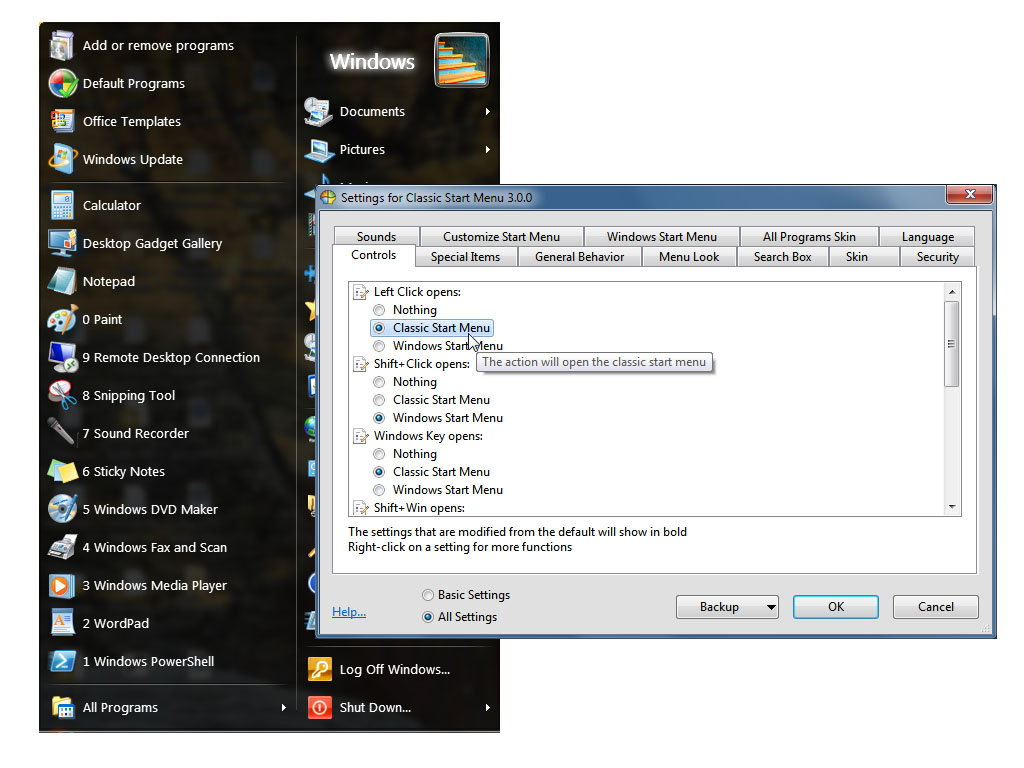Choose Classic Start Menu for Shift+Click
Image resolution: width=1024 pixels, height=768 pixels.
click(x=379, y=400)
